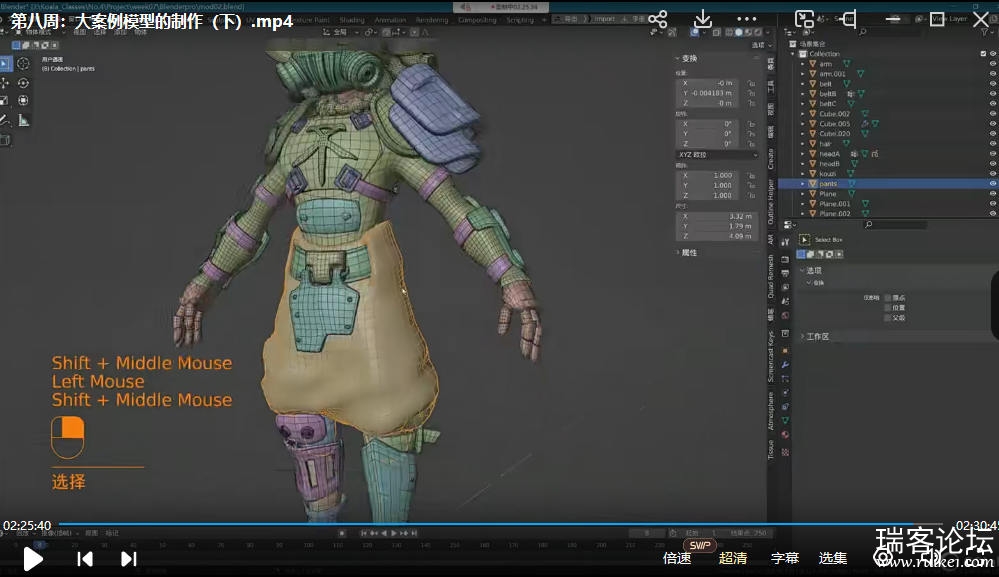This screenshot has width=999, height=577.
Task: Collapse the Collection tree node
Action: coord(794,54)
